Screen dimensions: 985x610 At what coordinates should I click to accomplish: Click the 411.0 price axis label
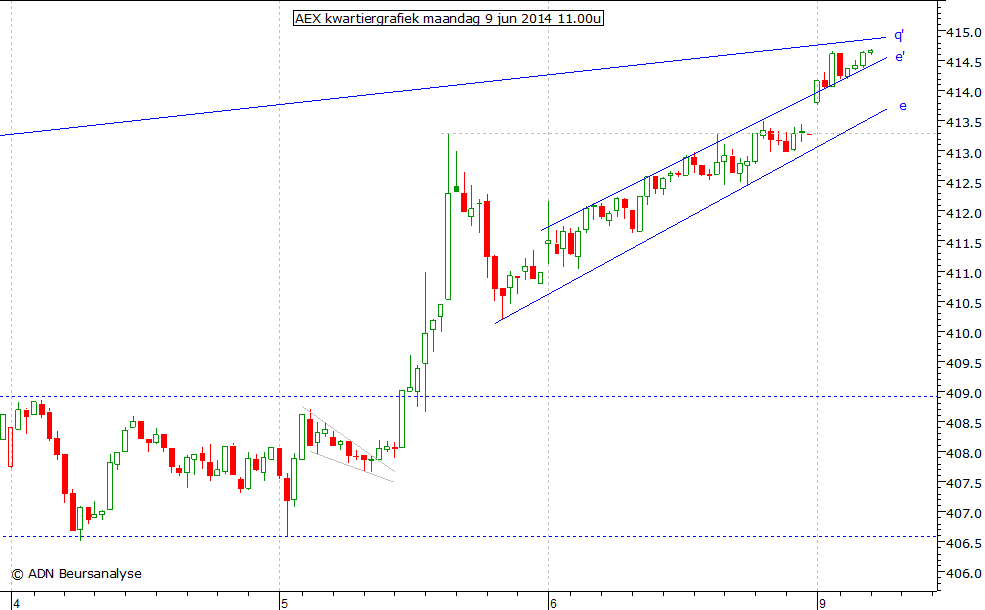964,274
